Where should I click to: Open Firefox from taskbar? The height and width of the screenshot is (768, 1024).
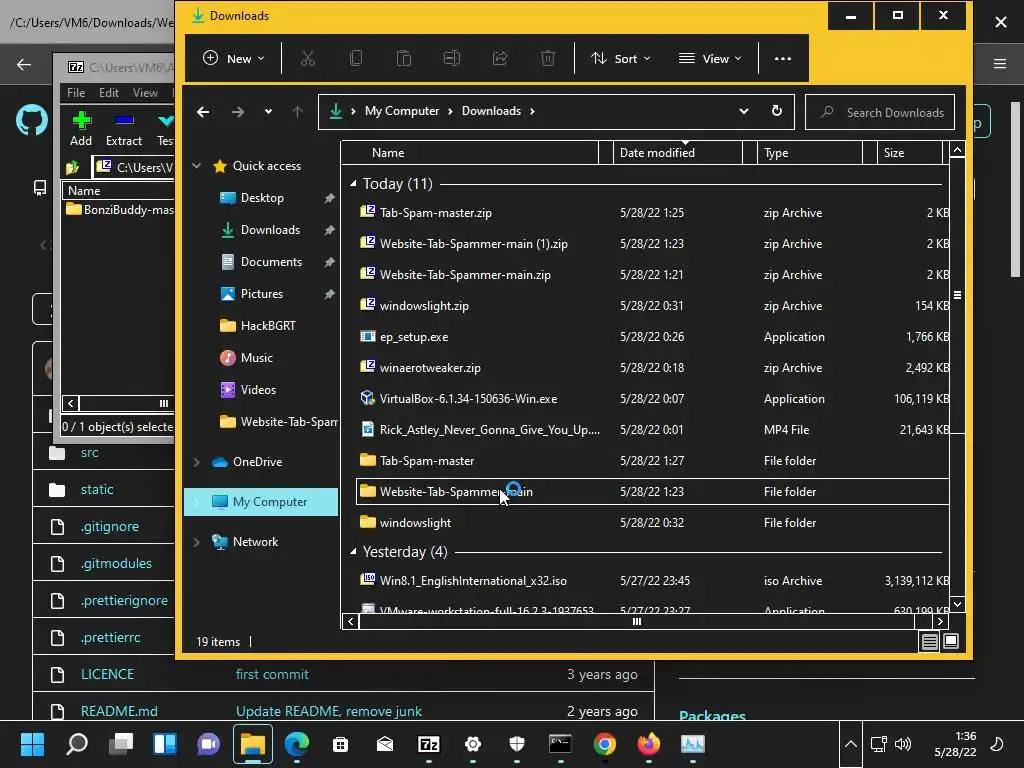648,744
